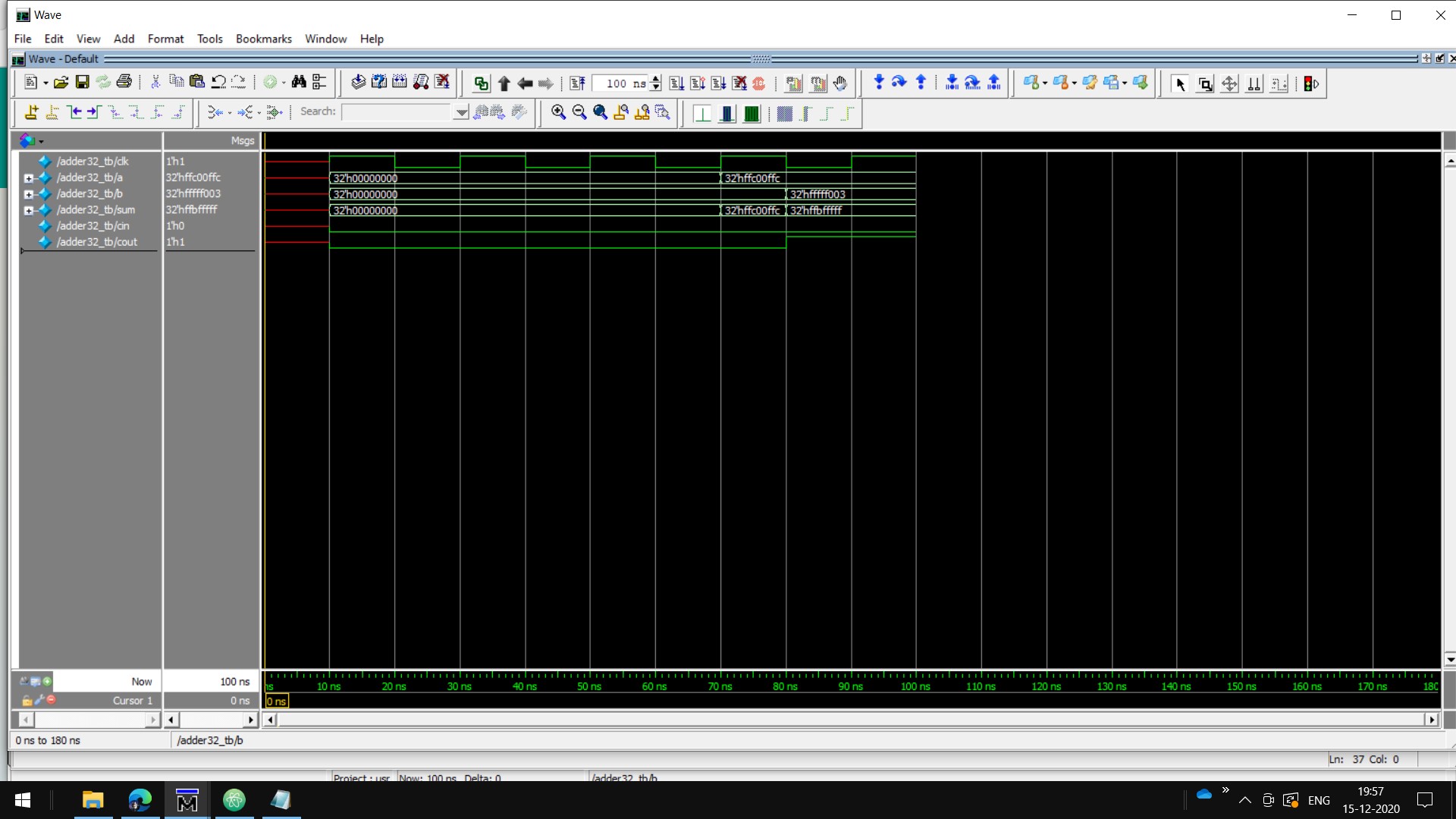
Task: Click the Print icon
Action: point(124,83)
